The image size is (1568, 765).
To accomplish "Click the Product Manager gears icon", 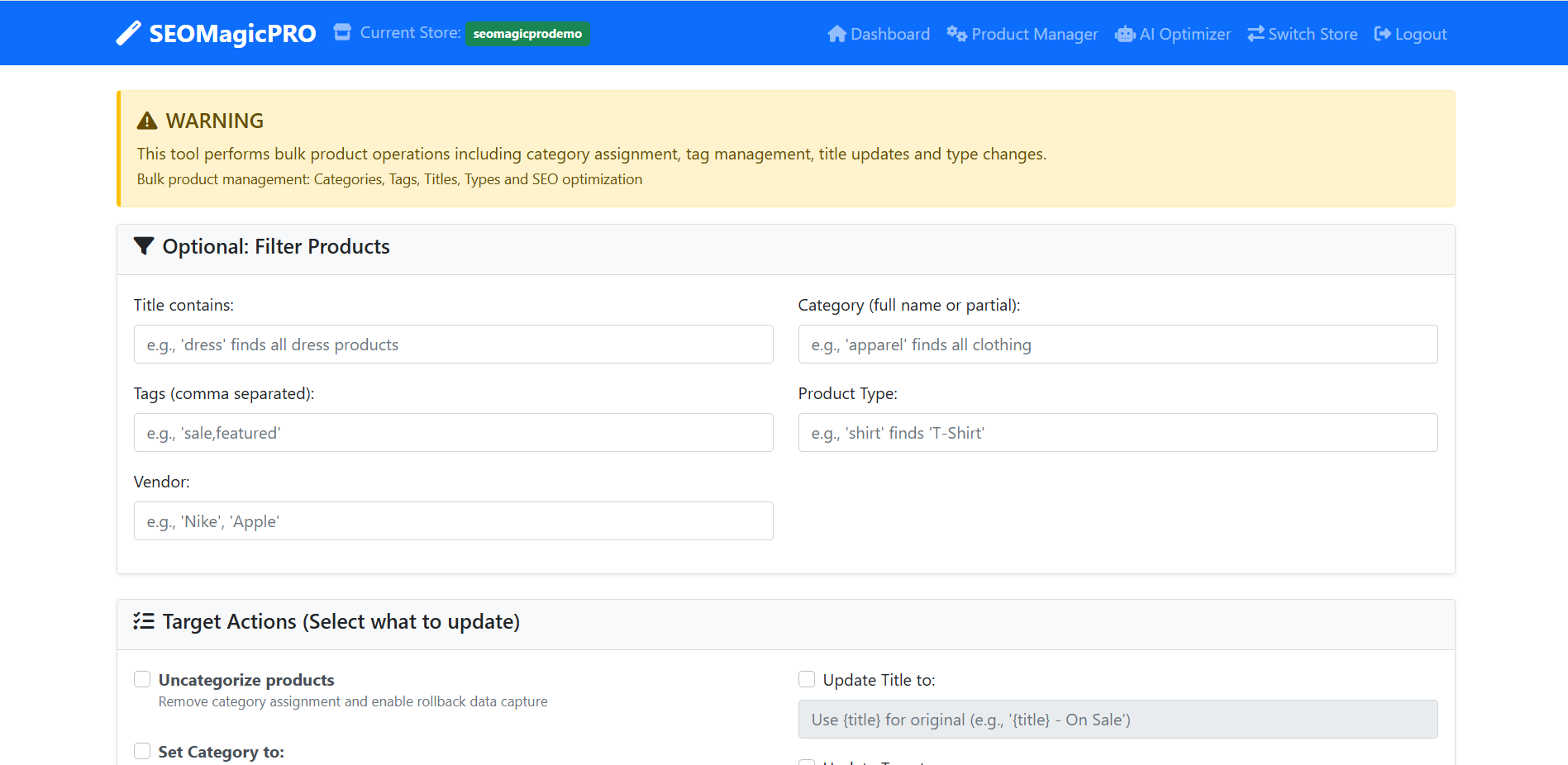I will 957,34.
